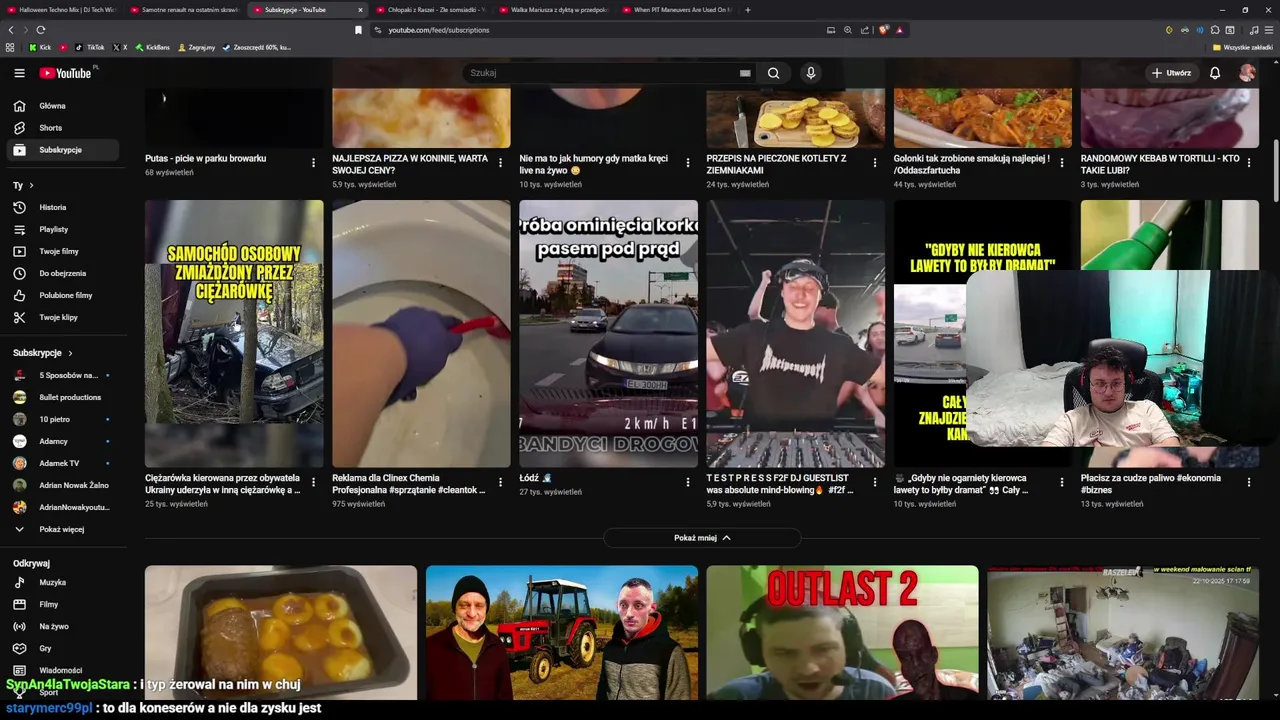Go to Główna in sidebar
This screenshot has height=720, width=1280.
tap(64, 106)
